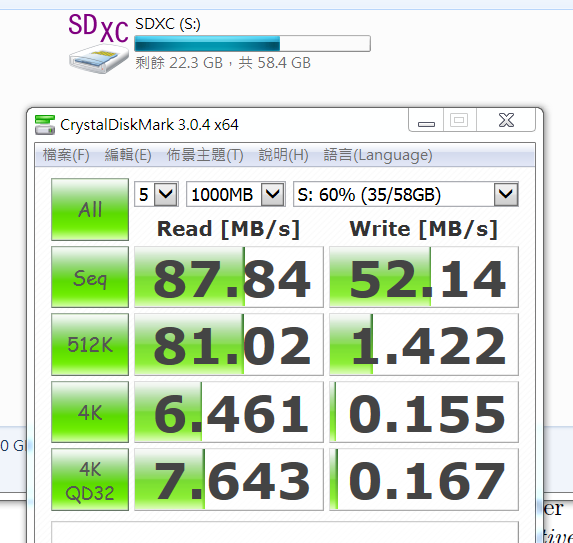Click the 512K write result 1.422
The image size is (573, 543).
coord(424,344)
